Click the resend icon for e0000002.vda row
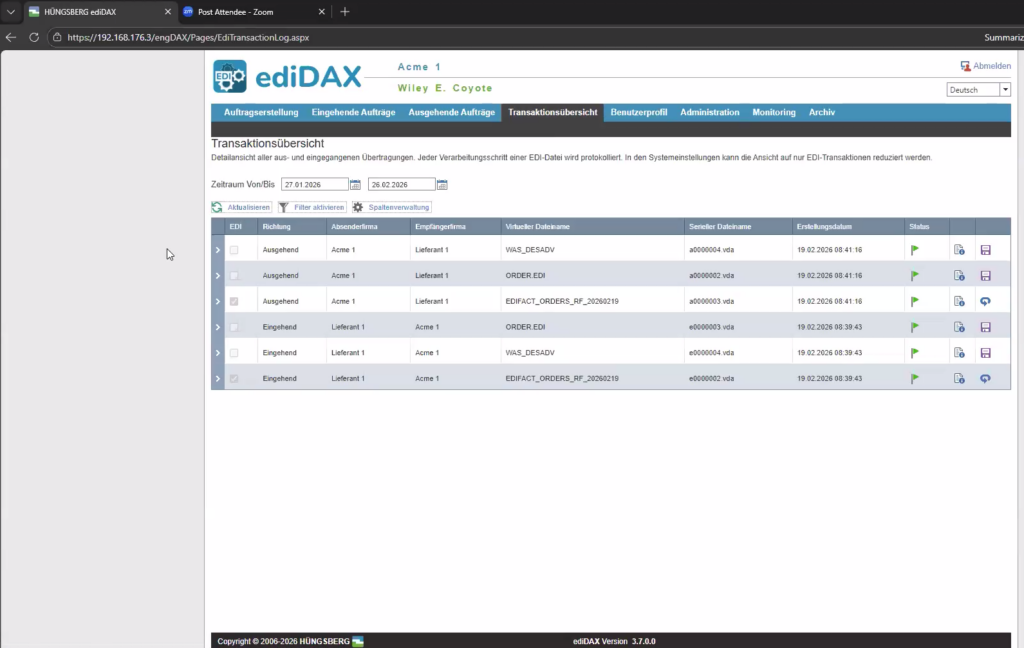This screenshot has height=648, width=1024. pos(985,380)
